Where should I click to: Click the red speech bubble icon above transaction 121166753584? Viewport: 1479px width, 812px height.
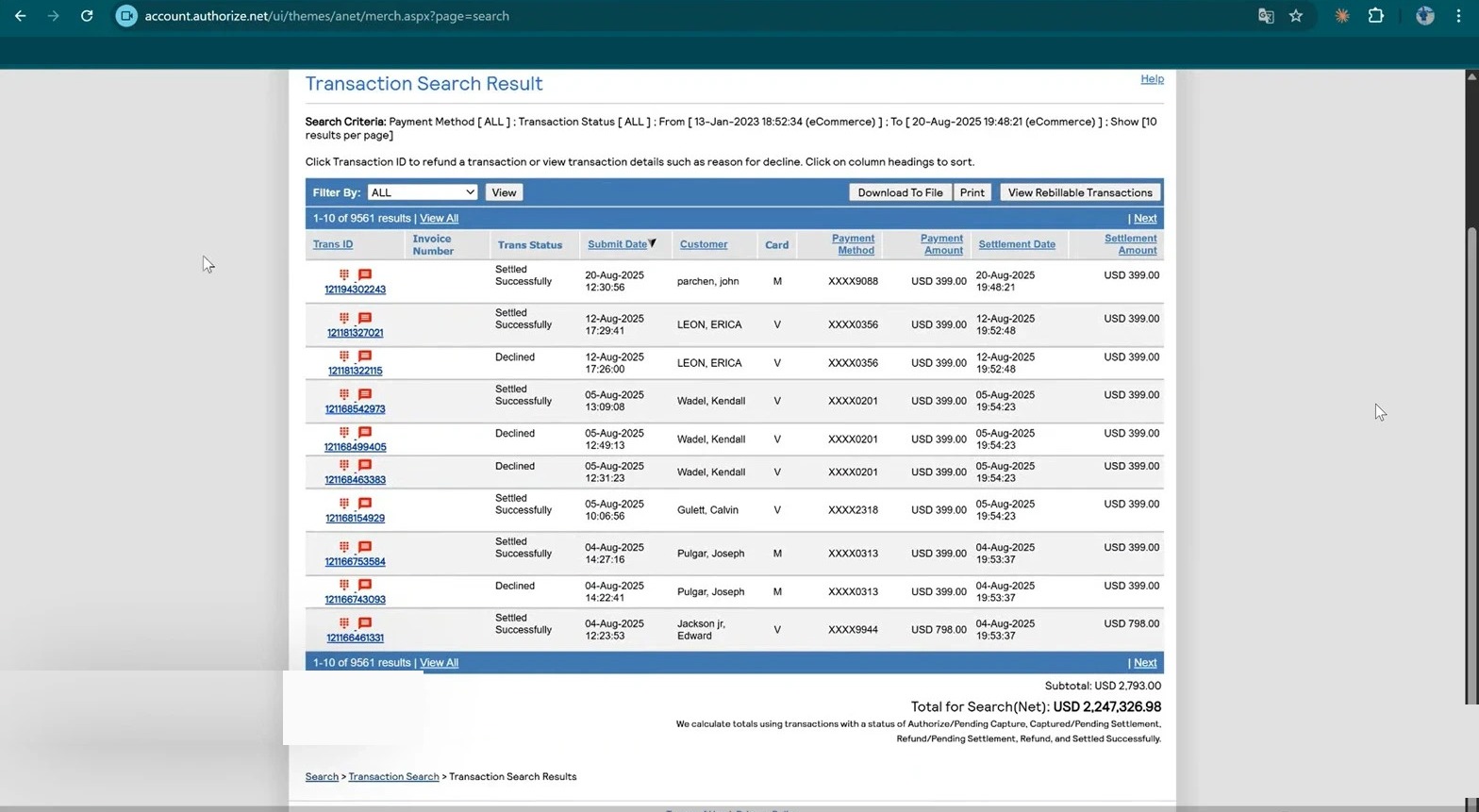tap(365, 547)
